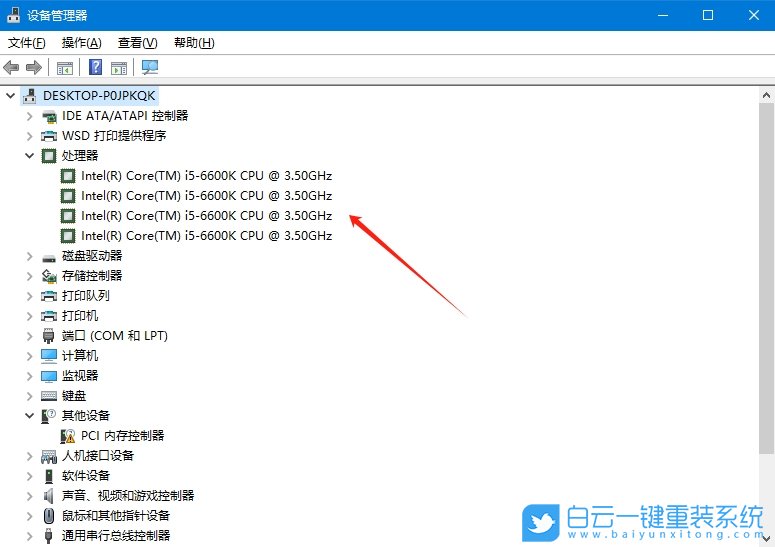
Task: Expand the 端口 (COM 和 LPT) category
Action: (x=29, y=336)
